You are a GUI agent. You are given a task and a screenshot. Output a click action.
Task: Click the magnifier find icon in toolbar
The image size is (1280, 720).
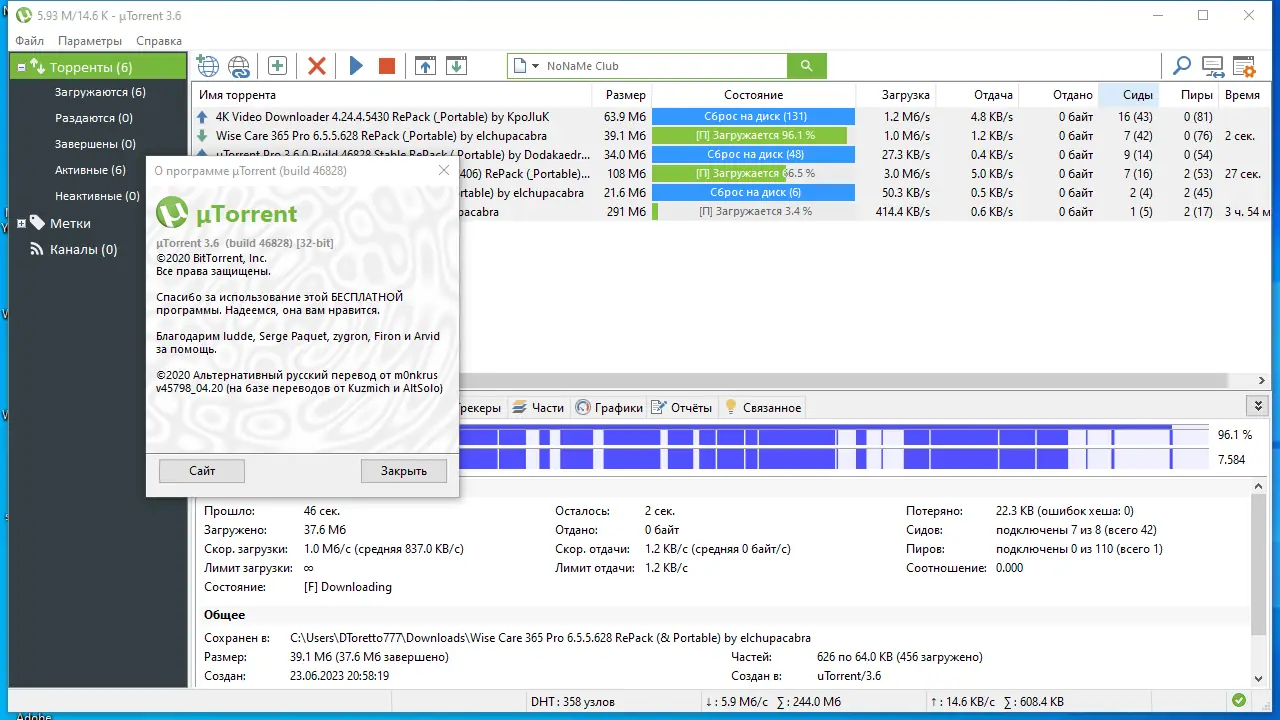(1182, 66)
